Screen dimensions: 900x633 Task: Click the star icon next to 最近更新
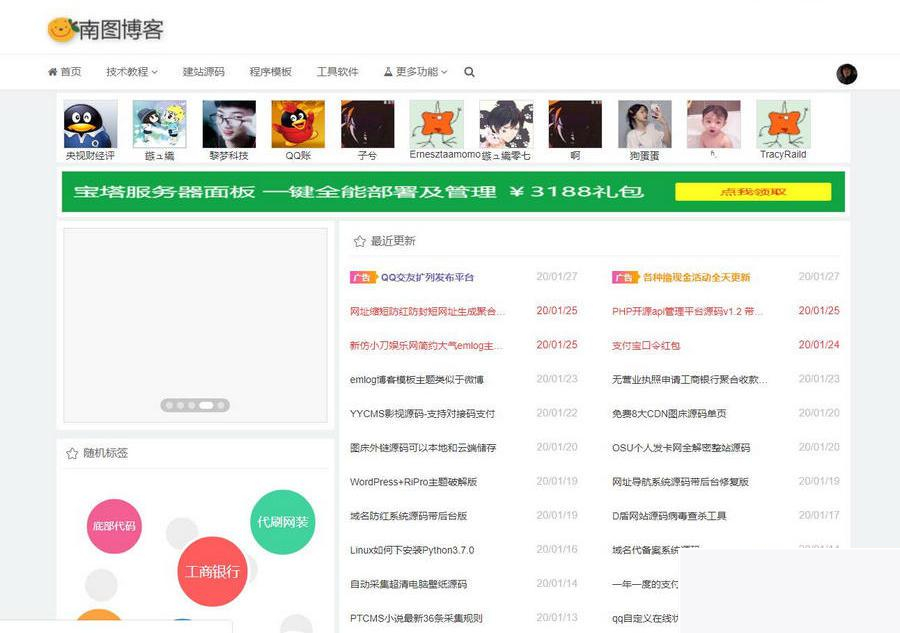(357, 240)
